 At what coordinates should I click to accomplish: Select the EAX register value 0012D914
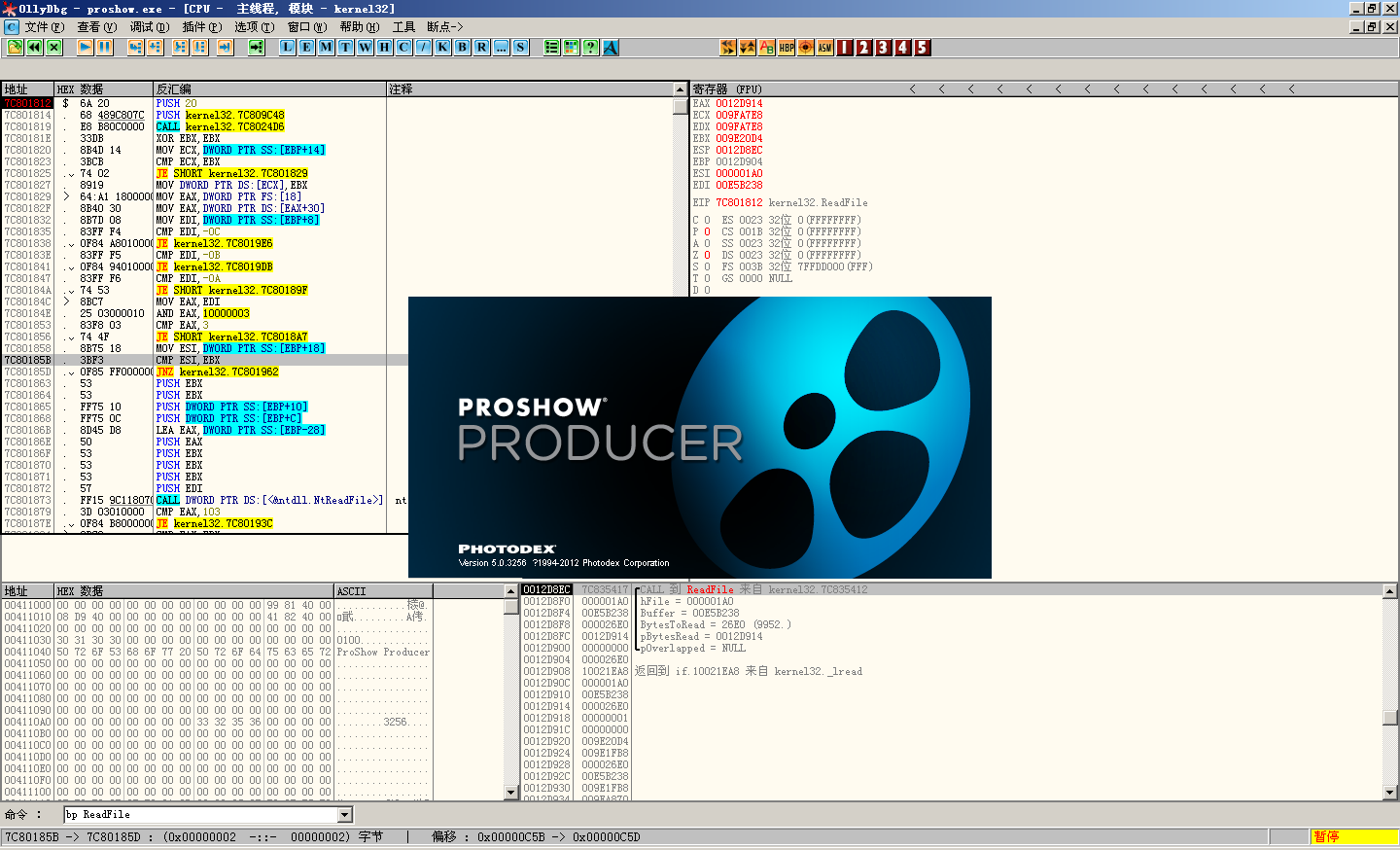click(x=739, y=103)
